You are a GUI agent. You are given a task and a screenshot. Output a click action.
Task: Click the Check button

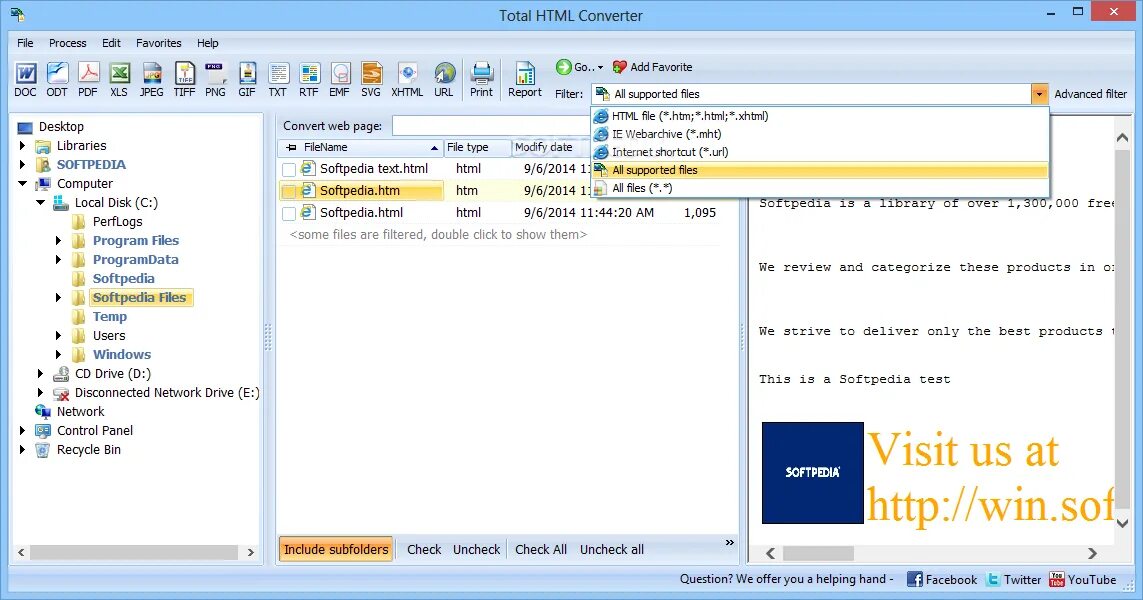(x=424, y=550)
